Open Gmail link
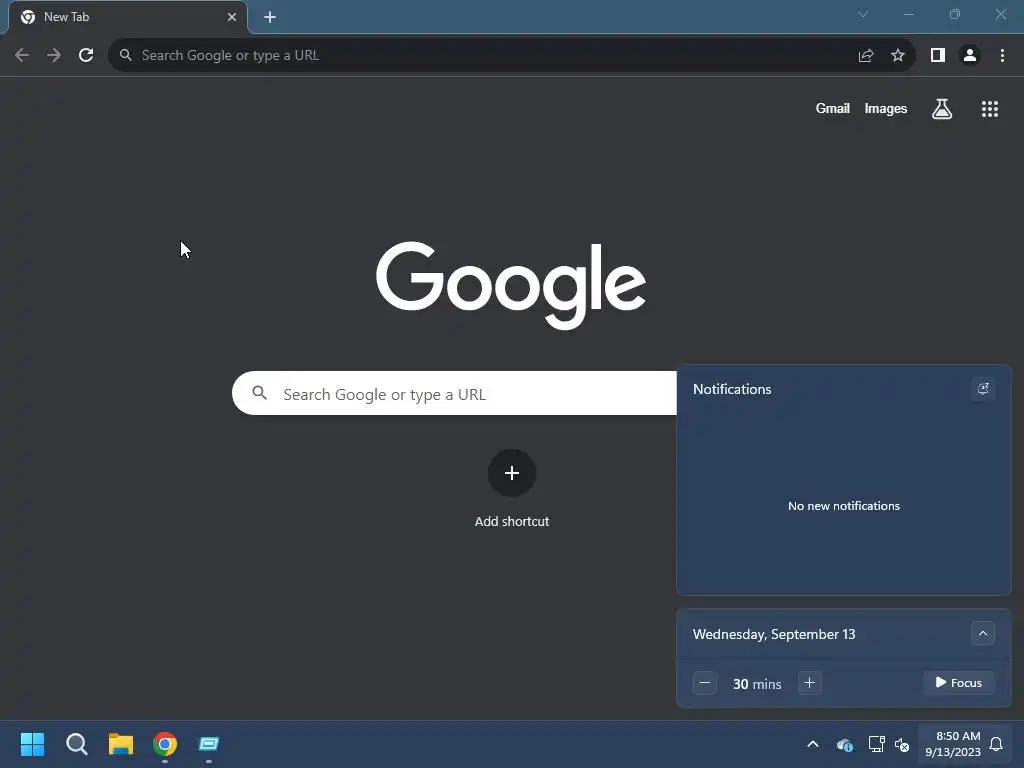The height and width of the screenshot is (768, 1024). [x=833, y=108]
